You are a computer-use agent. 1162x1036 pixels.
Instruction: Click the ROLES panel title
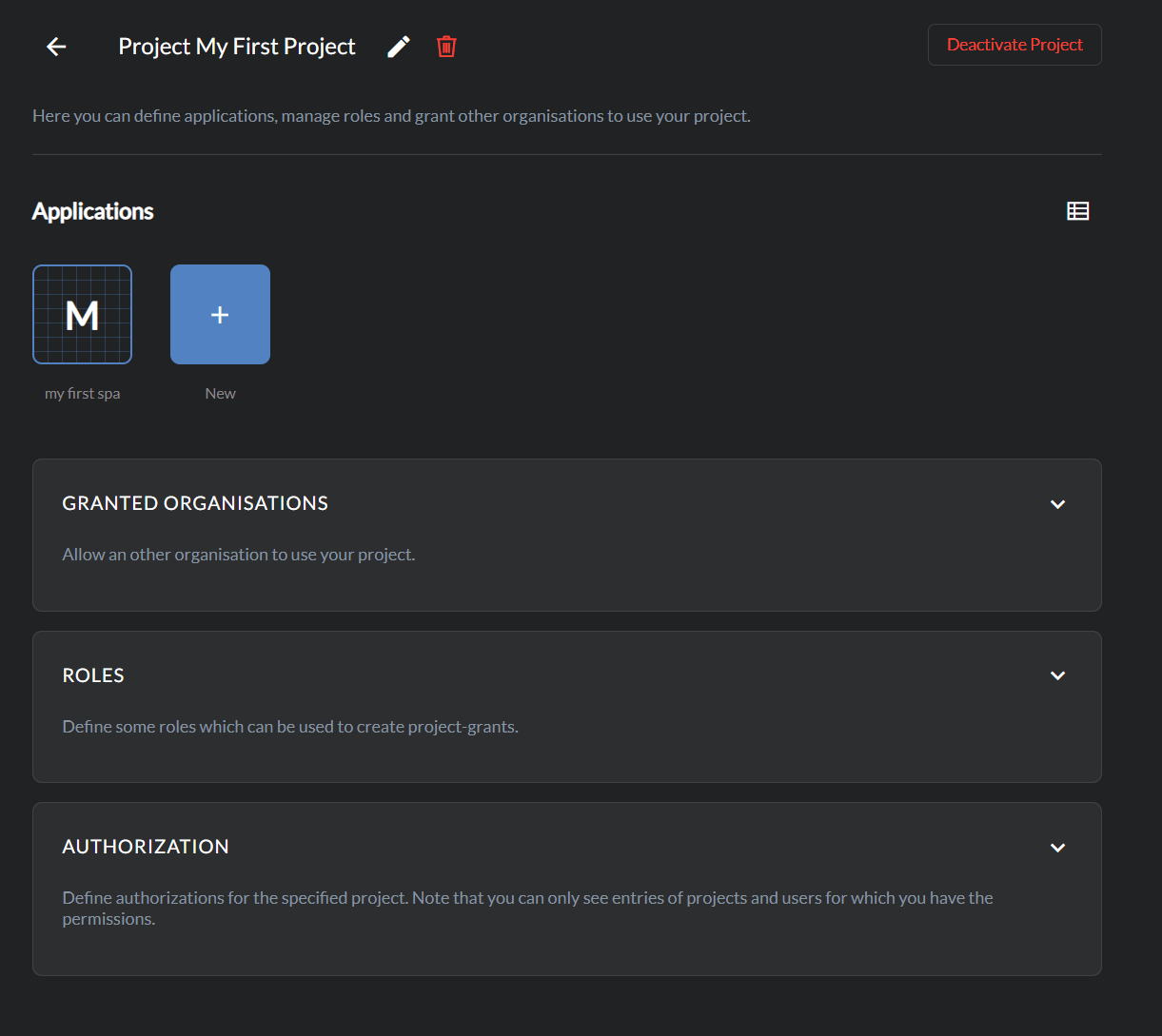93,675
